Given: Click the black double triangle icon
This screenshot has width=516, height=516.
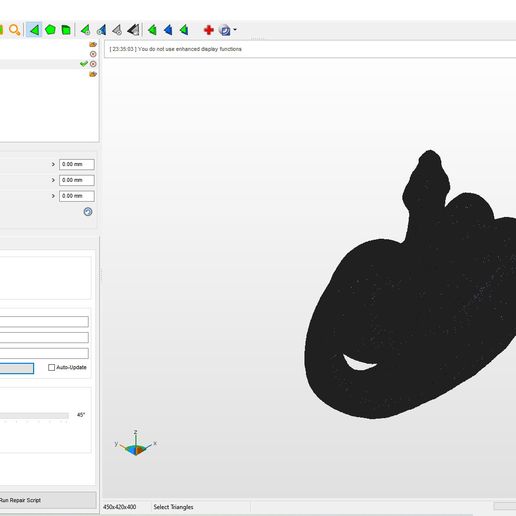Looking at the screenshot, I should click(x=133, y=30).
